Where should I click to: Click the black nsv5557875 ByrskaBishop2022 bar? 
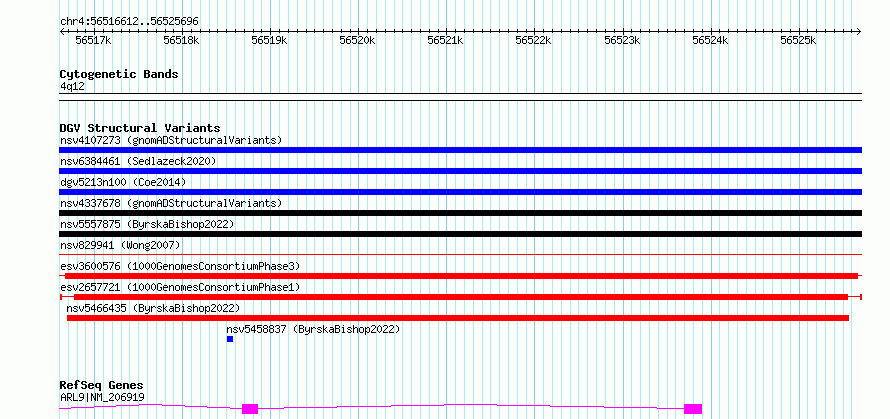coord(460,234)
